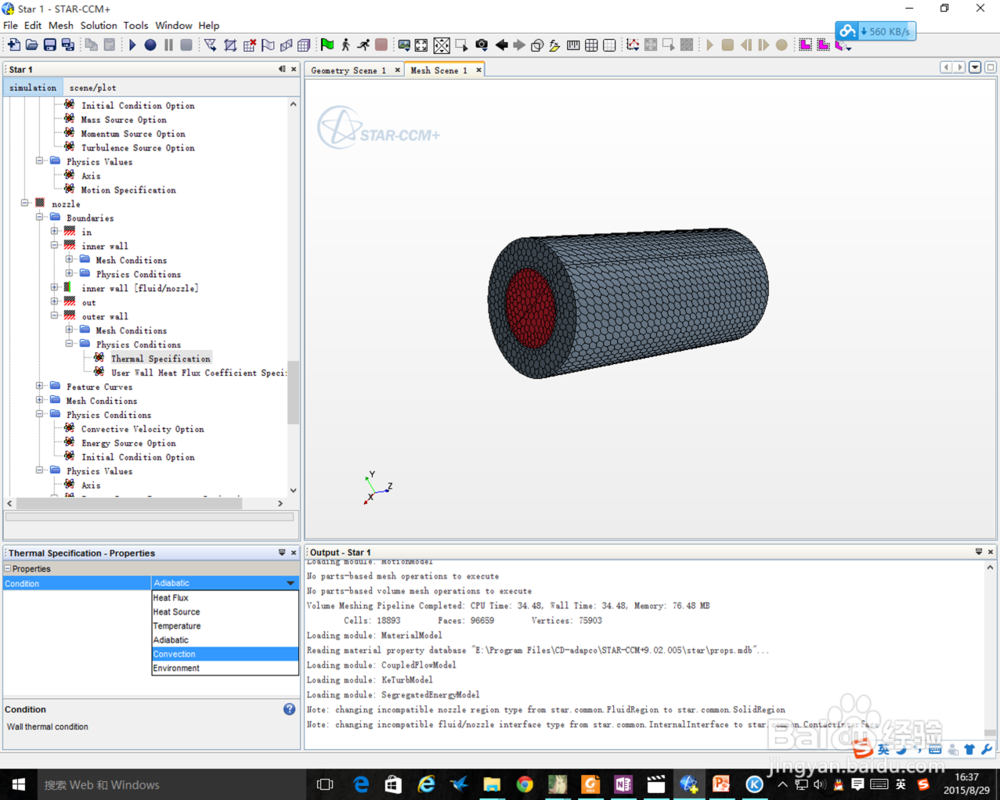1000x800 pixels.
Task: Click the blue help question-mark icon
Action: pyautogui.click(x=289, y=709)
